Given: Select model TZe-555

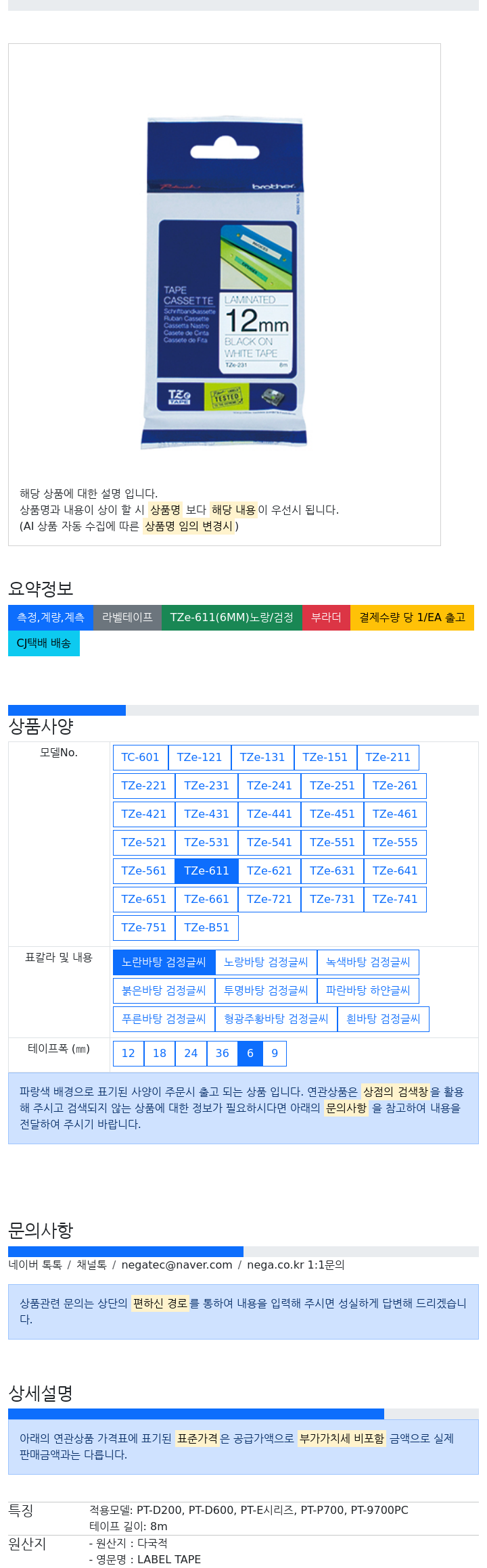Looking at the screenshot, I should pyautogui.click(x=395, y=843).
